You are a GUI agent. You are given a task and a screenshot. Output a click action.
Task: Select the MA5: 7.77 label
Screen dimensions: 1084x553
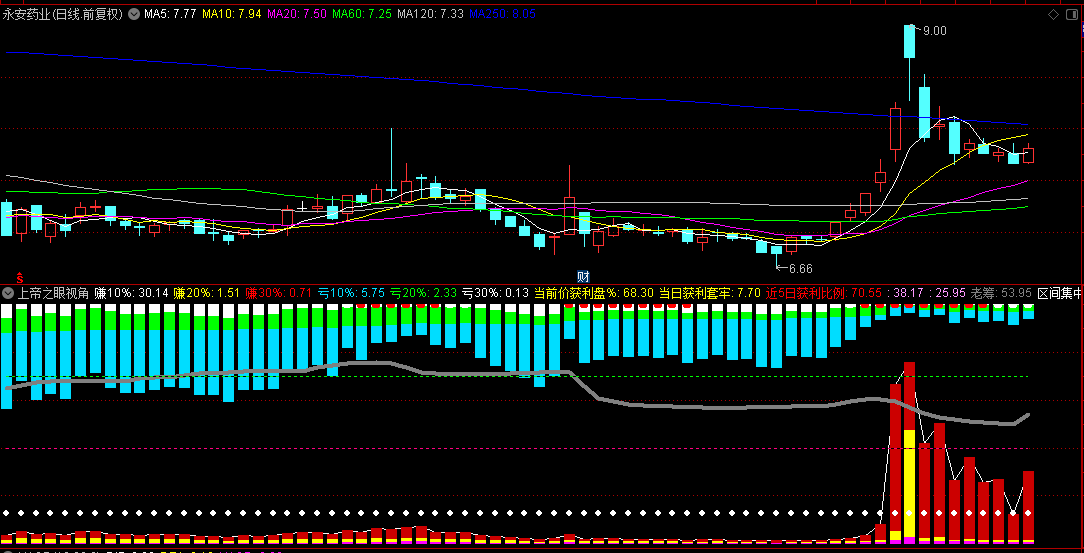(x=170, y=14)
